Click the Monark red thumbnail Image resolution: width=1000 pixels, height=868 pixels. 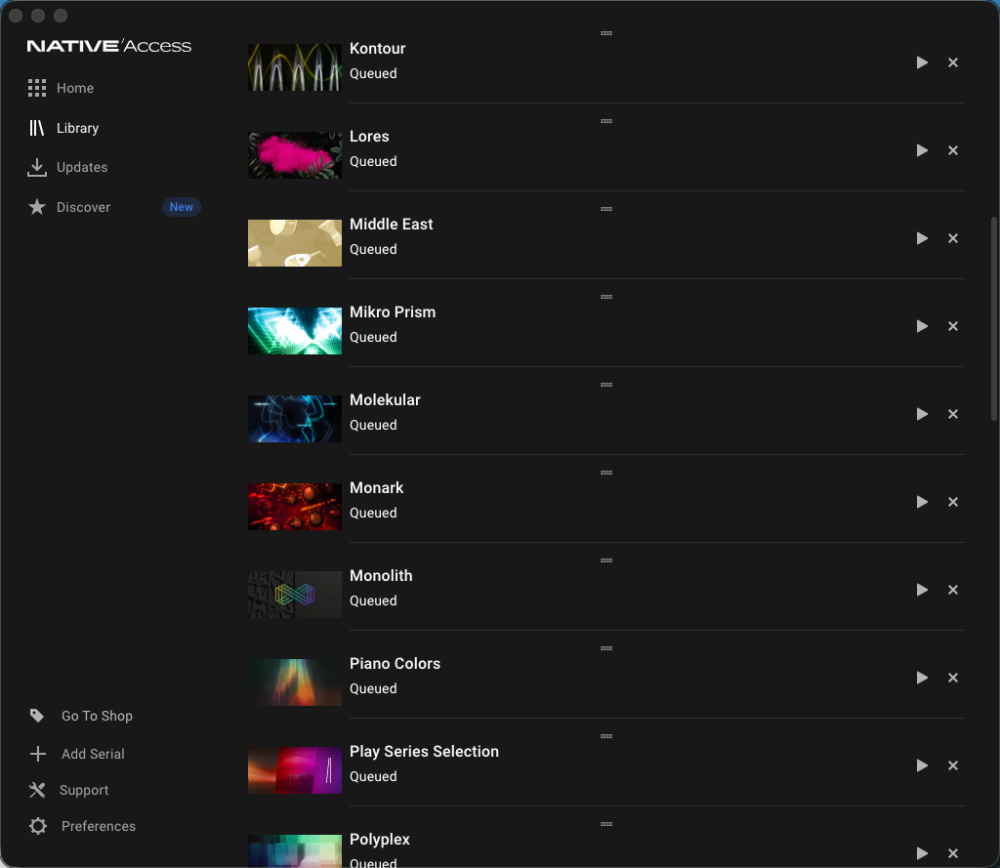tap(295, 506)
